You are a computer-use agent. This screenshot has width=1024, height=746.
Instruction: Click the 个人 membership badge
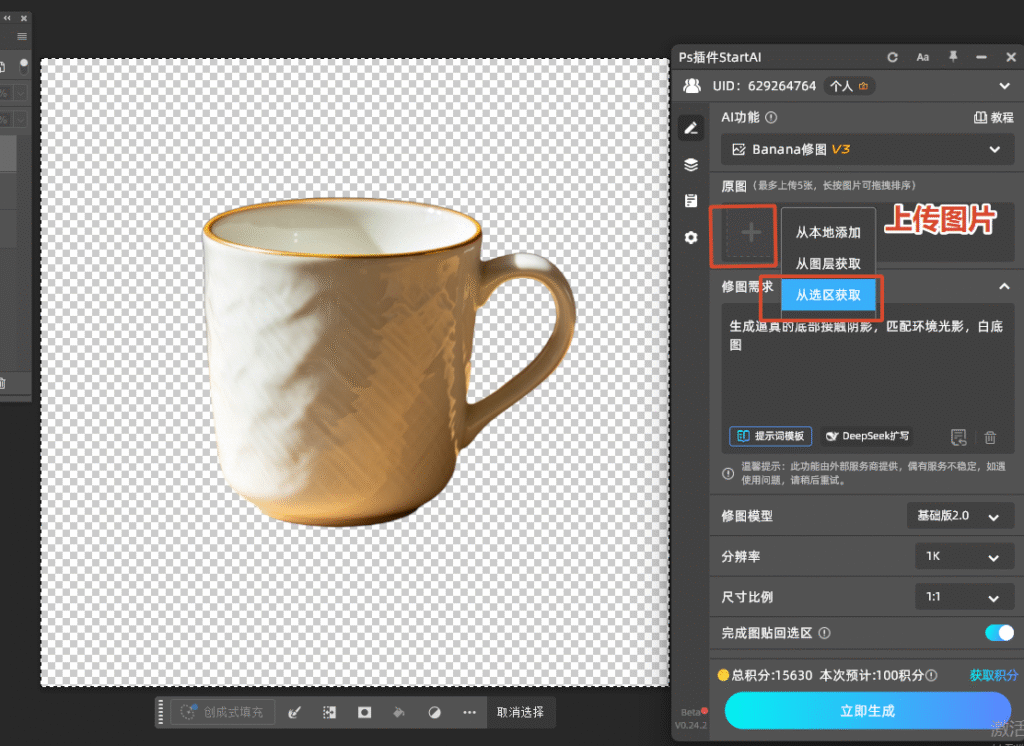pos(849,86)
